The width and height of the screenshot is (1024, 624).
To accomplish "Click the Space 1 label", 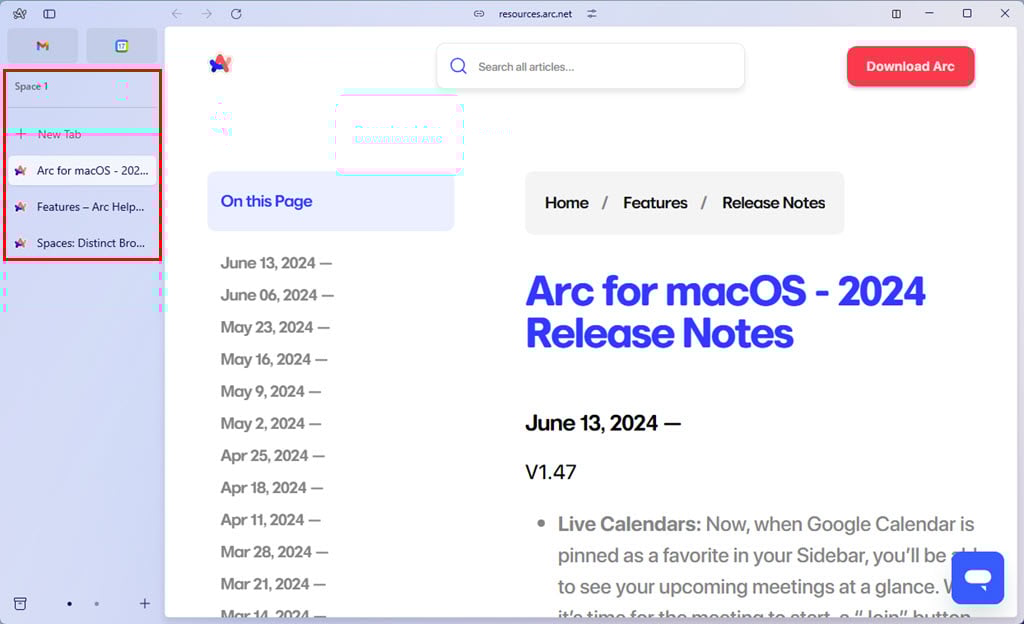I will tap(31, 86).
